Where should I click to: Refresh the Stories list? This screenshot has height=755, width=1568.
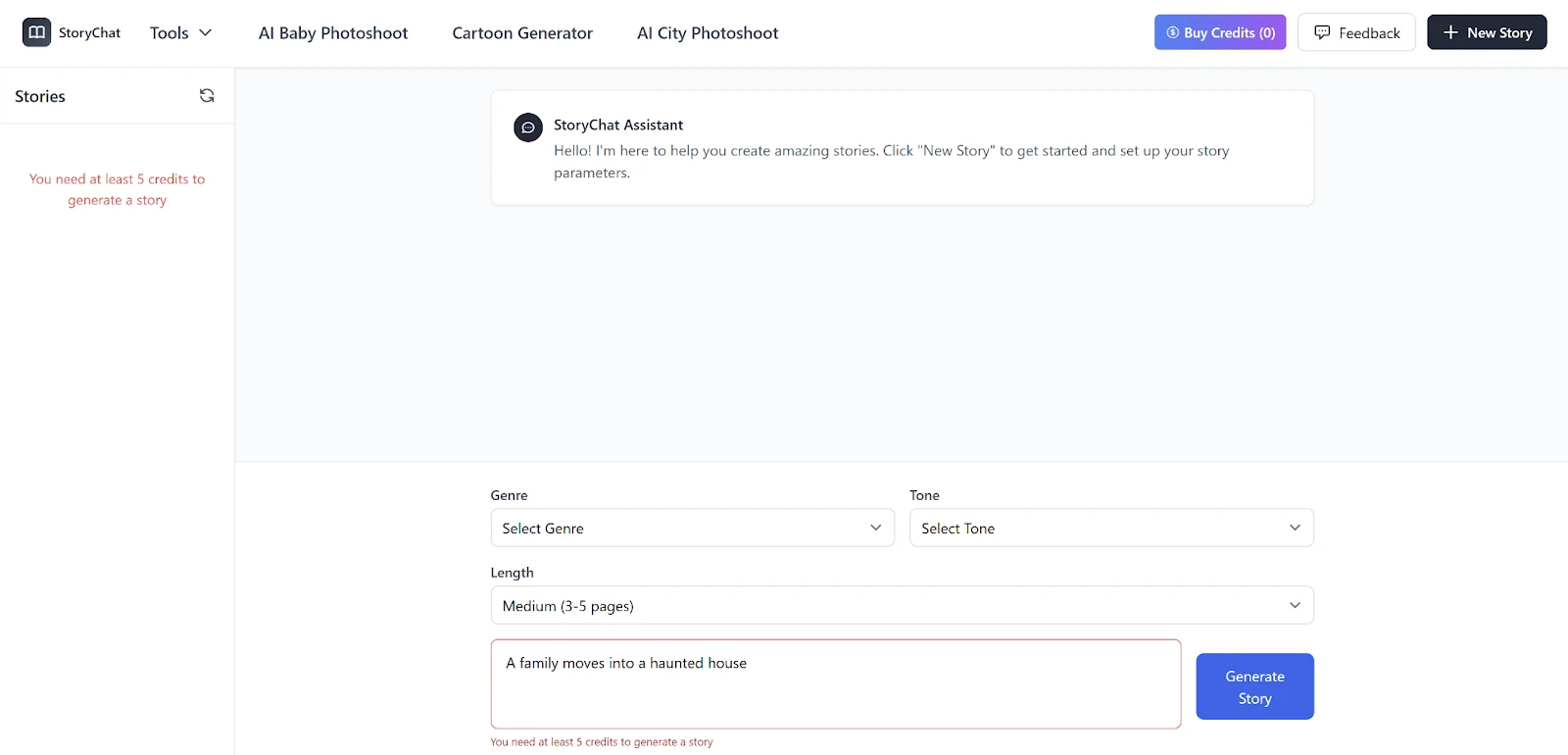[207, 95]
